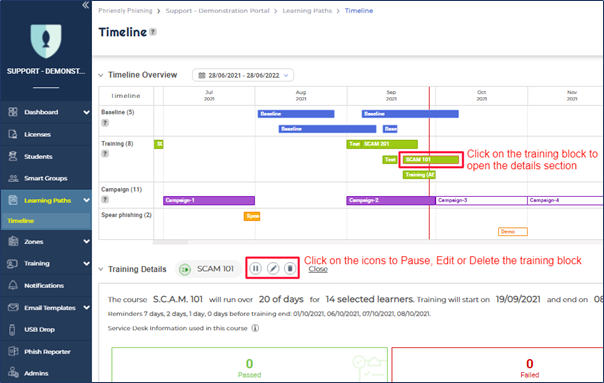
Task: Expand the Dashboard menu chevron
Action: [x=86, y=112]
